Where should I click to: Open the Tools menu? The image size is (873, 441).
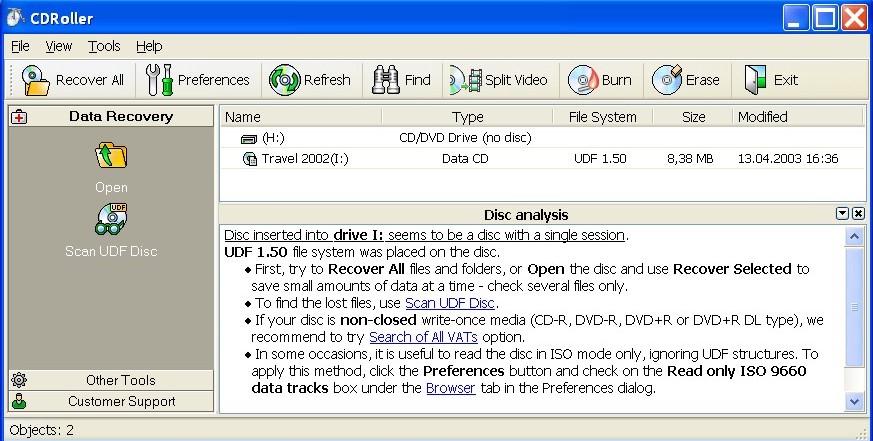[104, 46]
